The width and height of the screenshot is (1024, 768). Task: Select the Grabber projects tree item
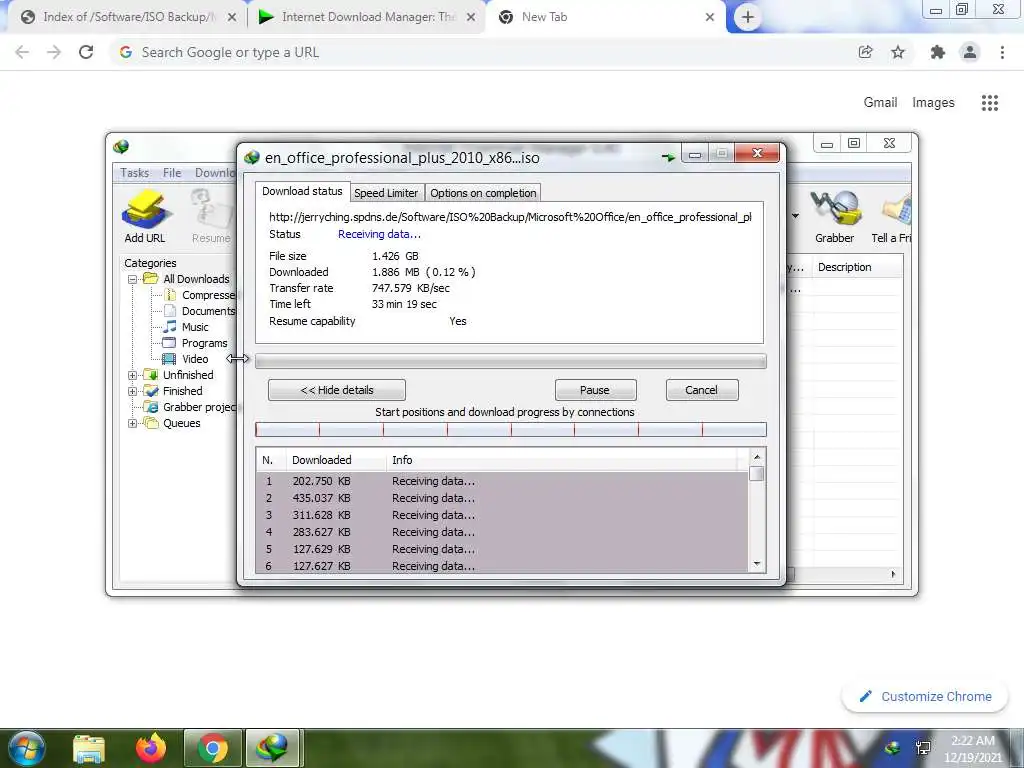coord(199,407)
